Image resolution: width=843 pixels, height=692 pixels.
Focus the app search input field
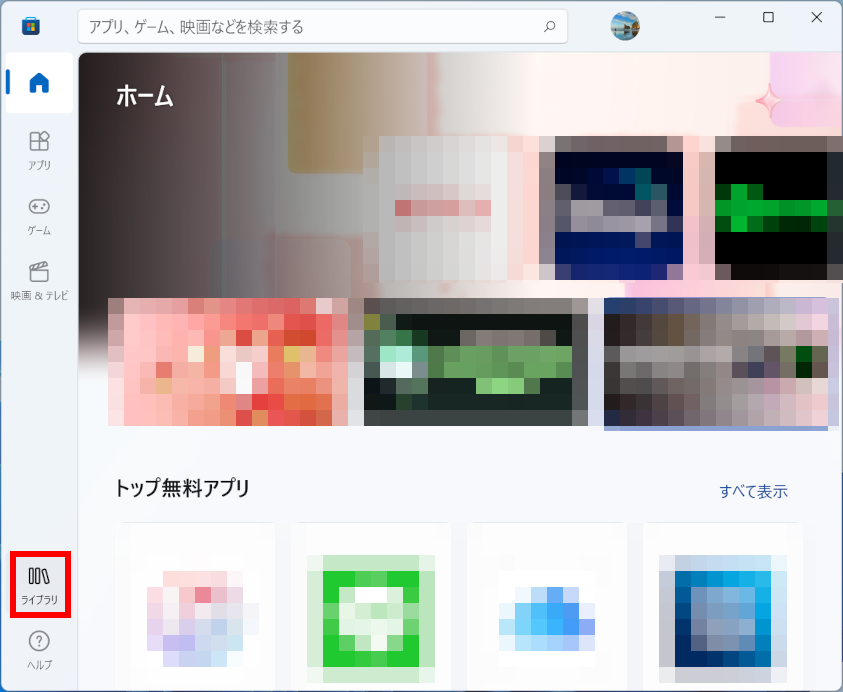(323, 26)
